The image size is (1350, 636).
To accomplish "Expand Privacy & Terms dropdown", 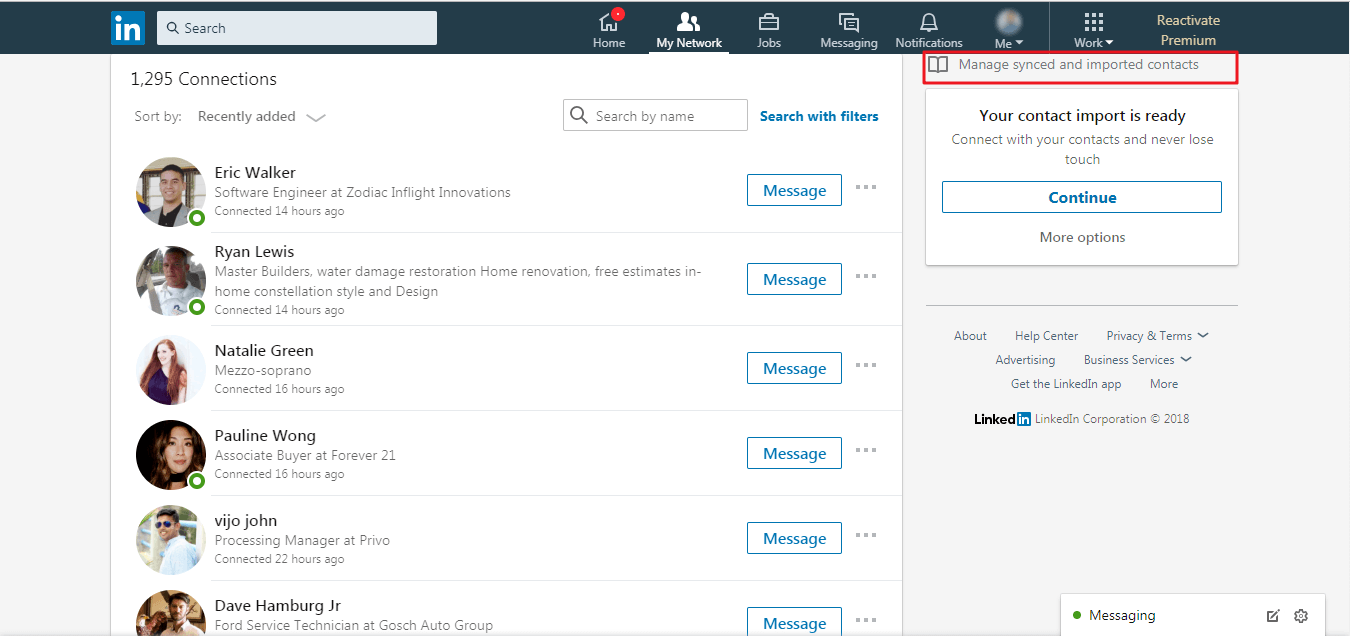I will tap(1157, 336).
